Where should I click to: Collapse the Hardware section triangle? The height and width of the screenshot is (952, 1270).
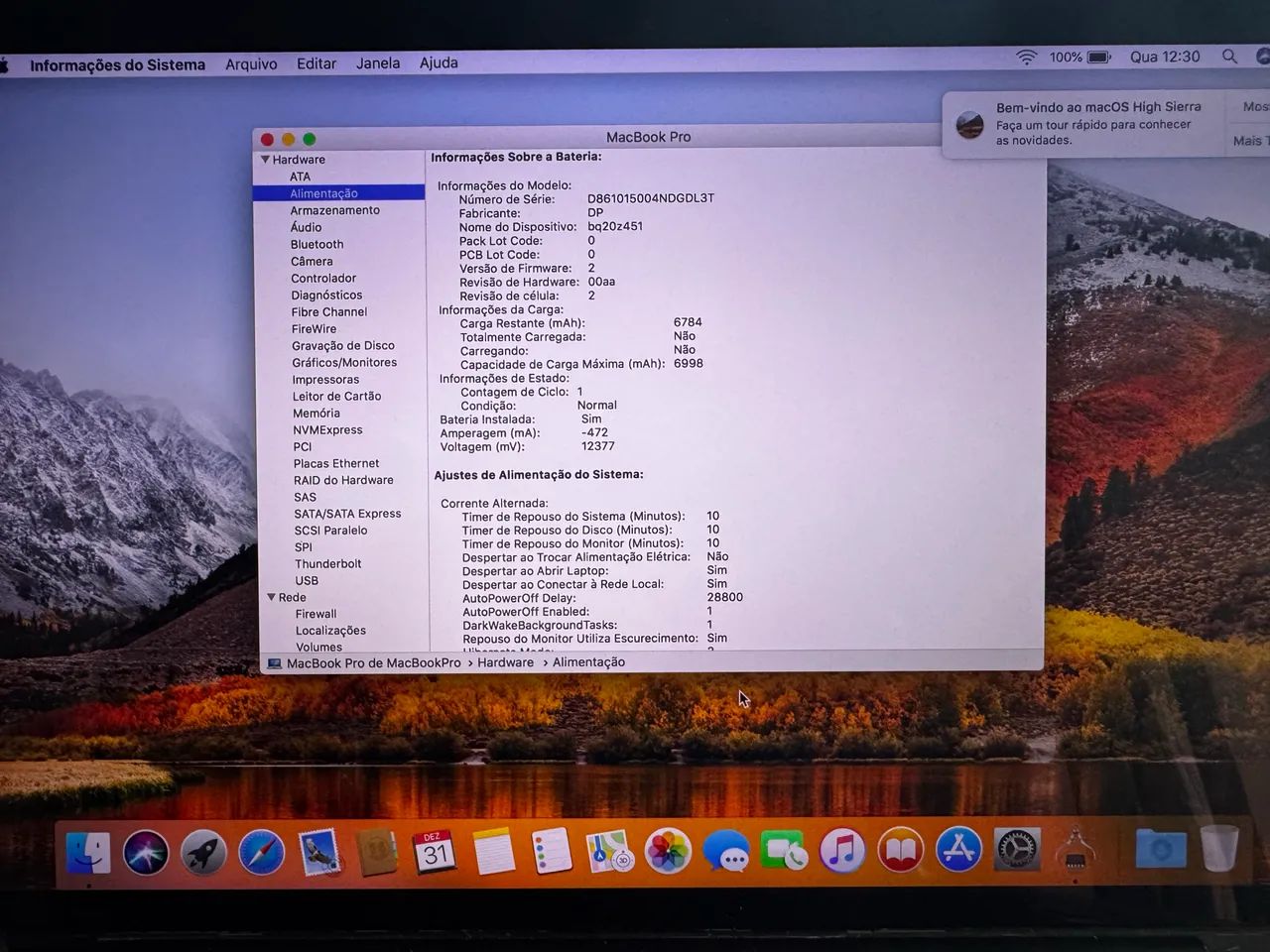click(x=265, y=160)
